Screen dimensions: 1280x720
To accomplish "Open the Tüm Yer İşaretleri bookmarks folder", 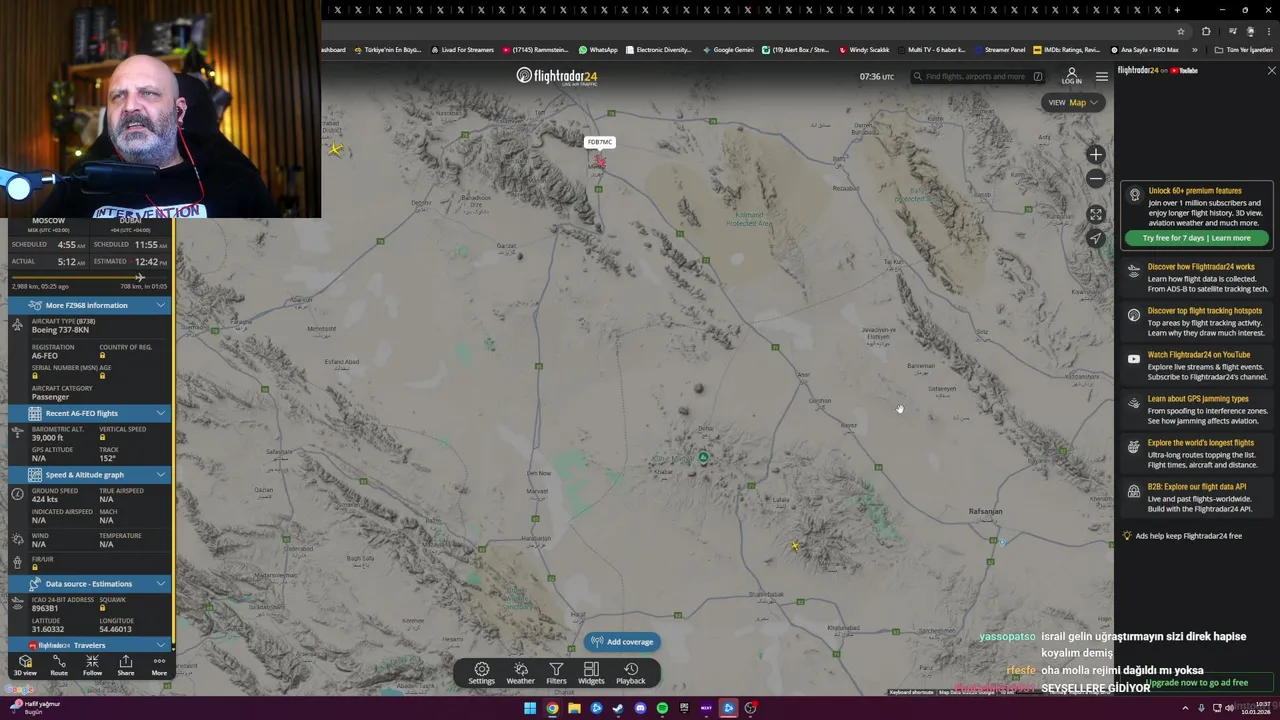I will (1243, 49).
